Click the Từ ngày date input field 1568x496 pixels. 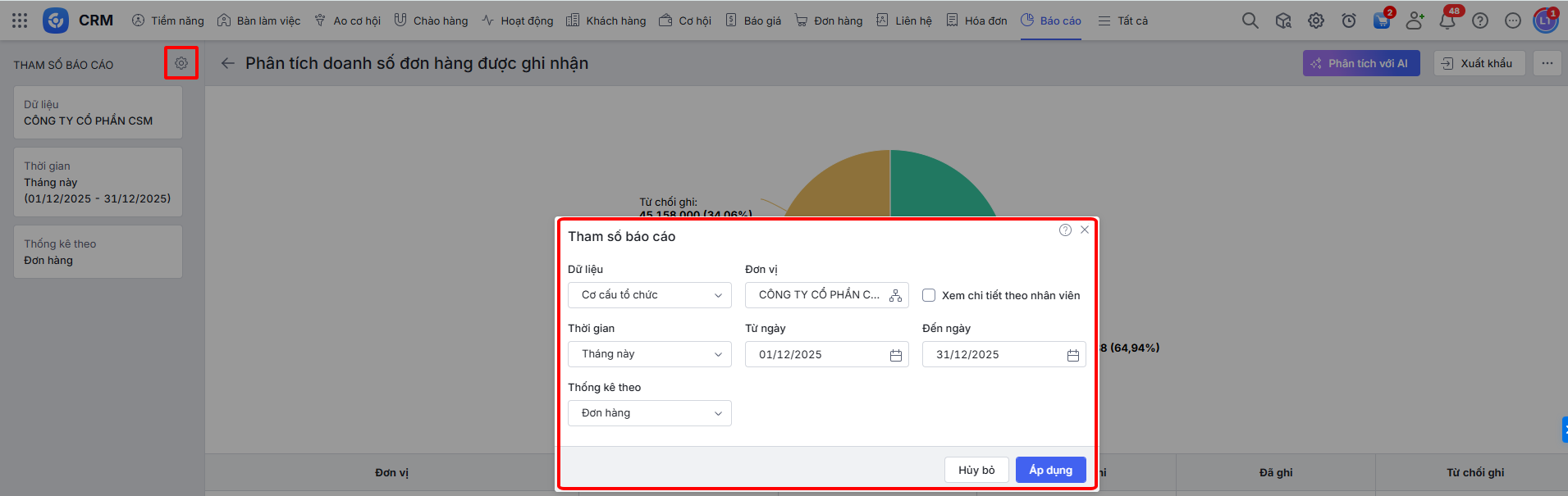pos(816,355)
